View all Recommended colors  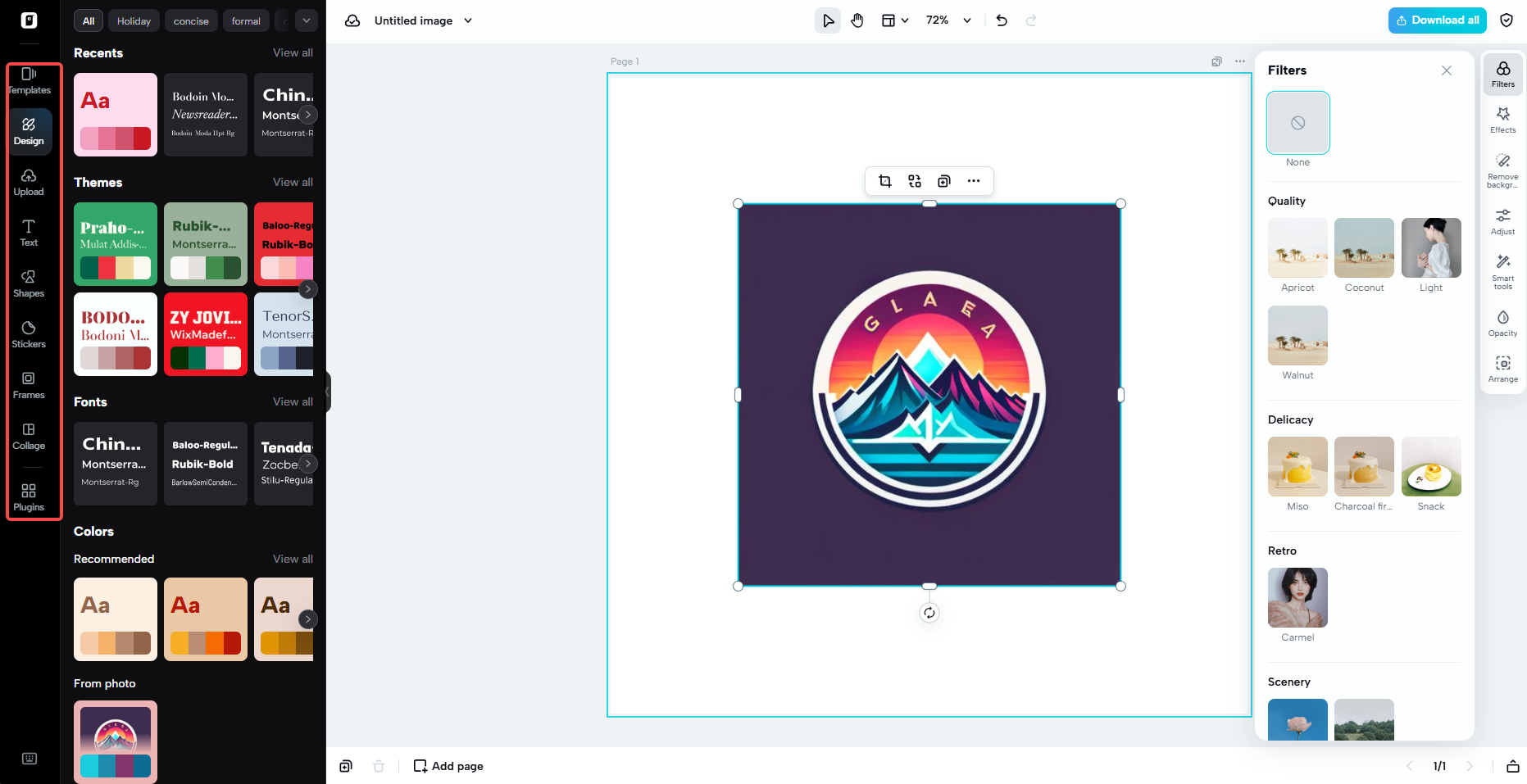coord(293,559)
